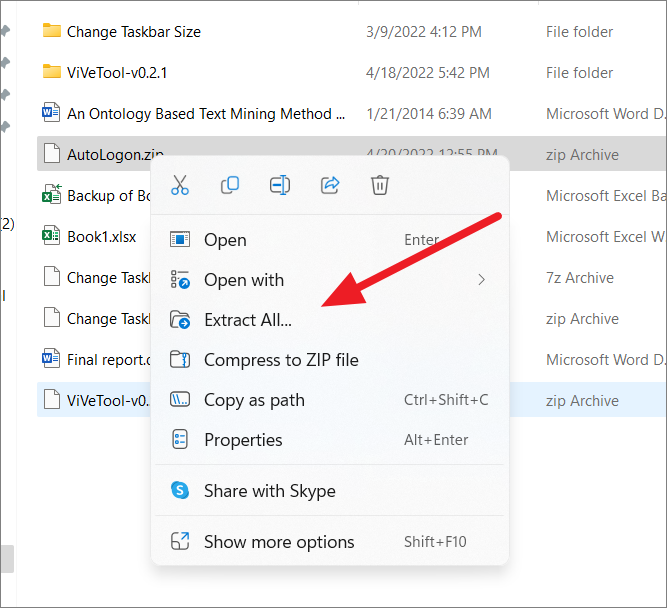Select An Ontology Based Text Mining document

click(x=206, y=114)
